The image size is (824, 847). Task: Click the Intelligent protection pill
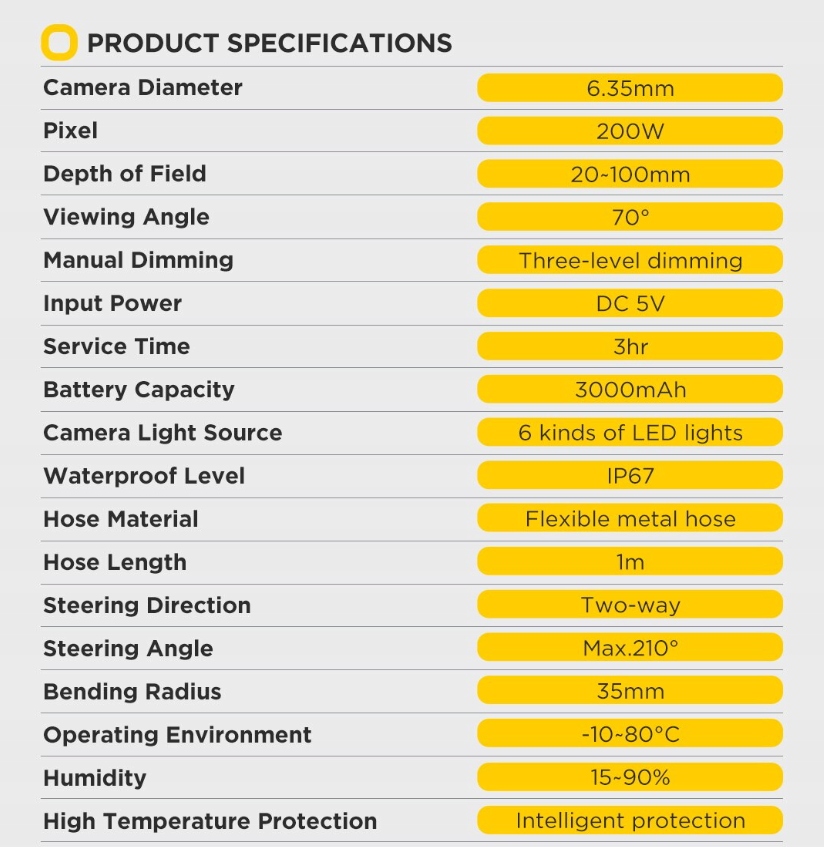(x=630, y=821)
